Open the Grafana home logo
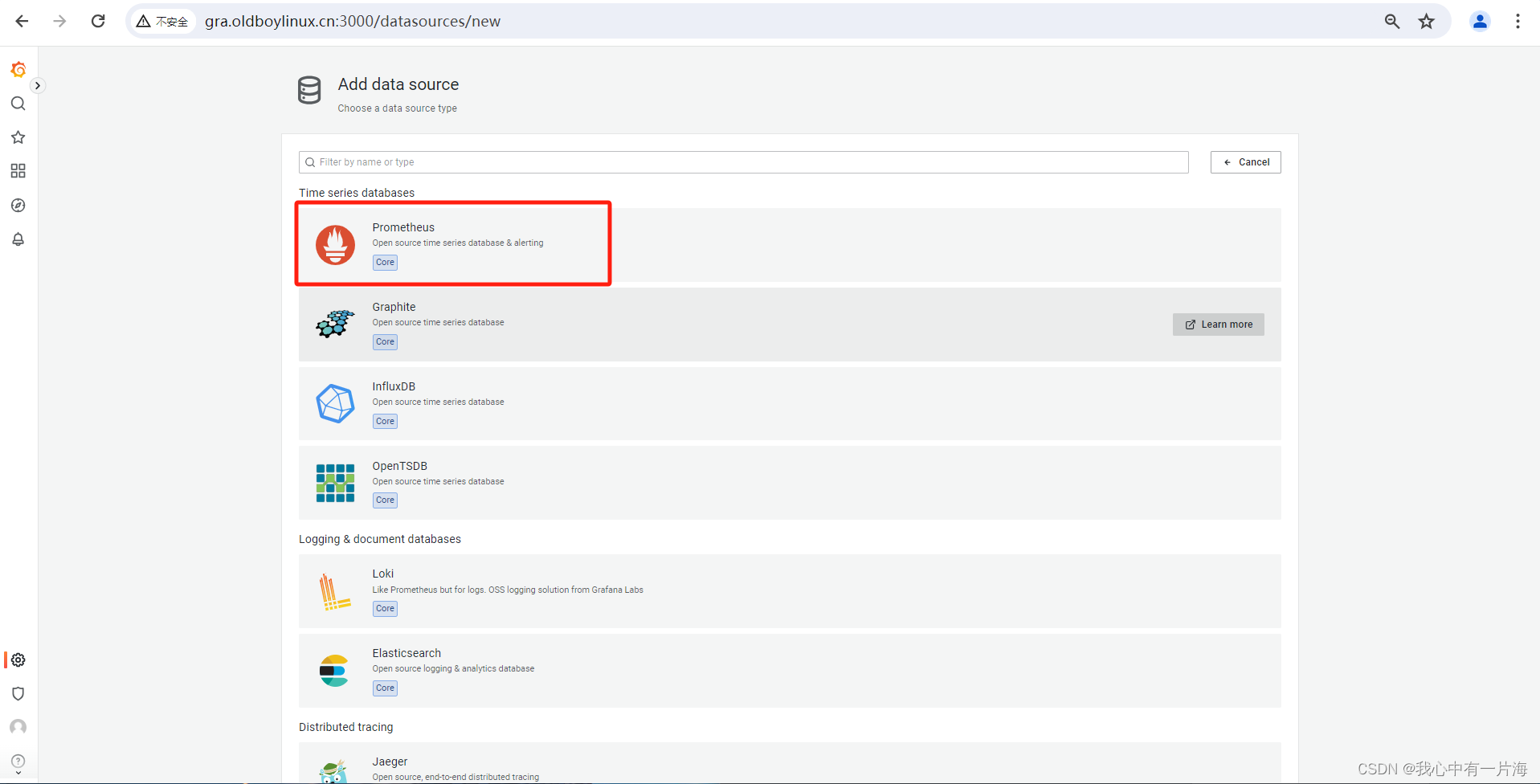Screen dimensions: 1540x784 18,70
